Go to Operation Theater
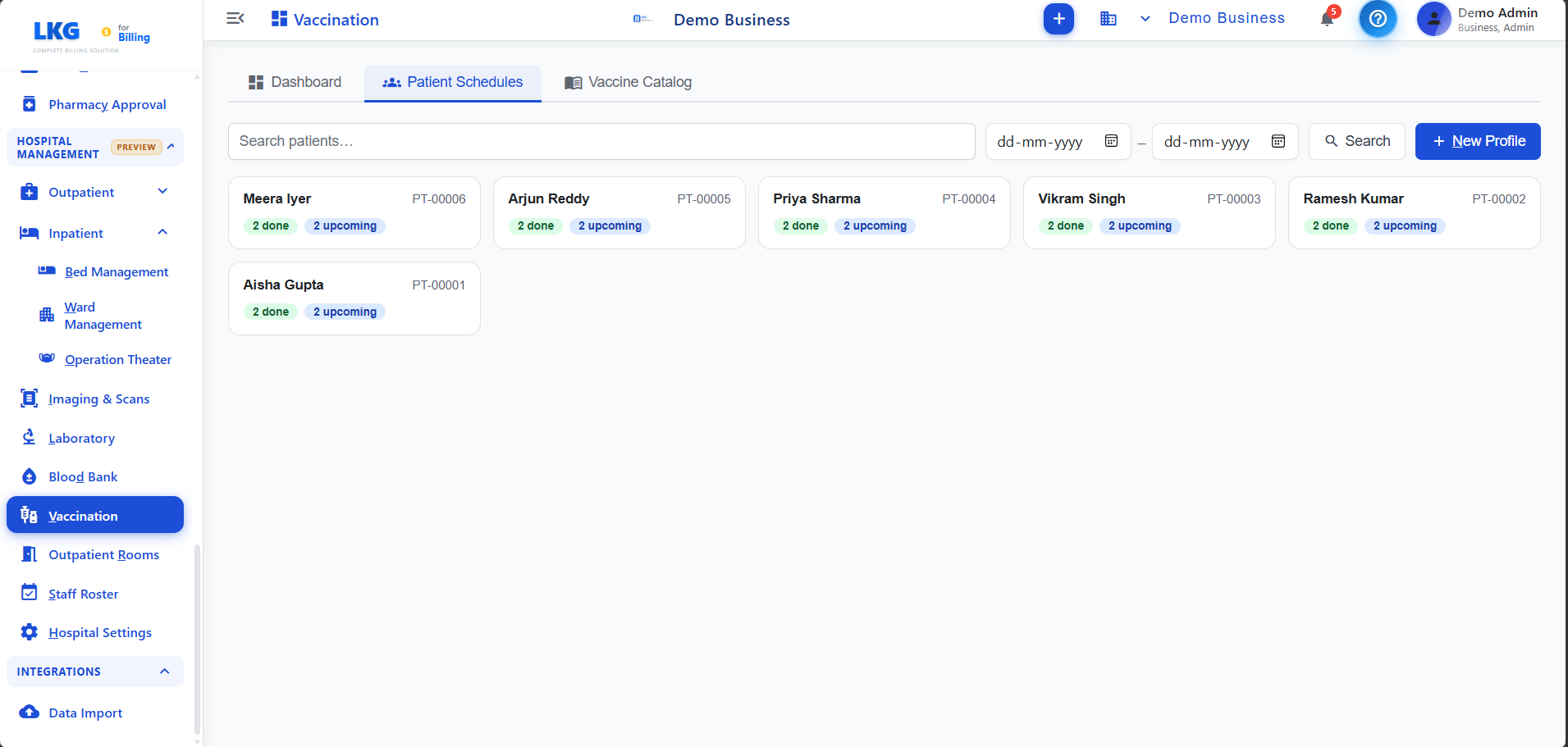1568x747 pixels. [x=118, y=359]
